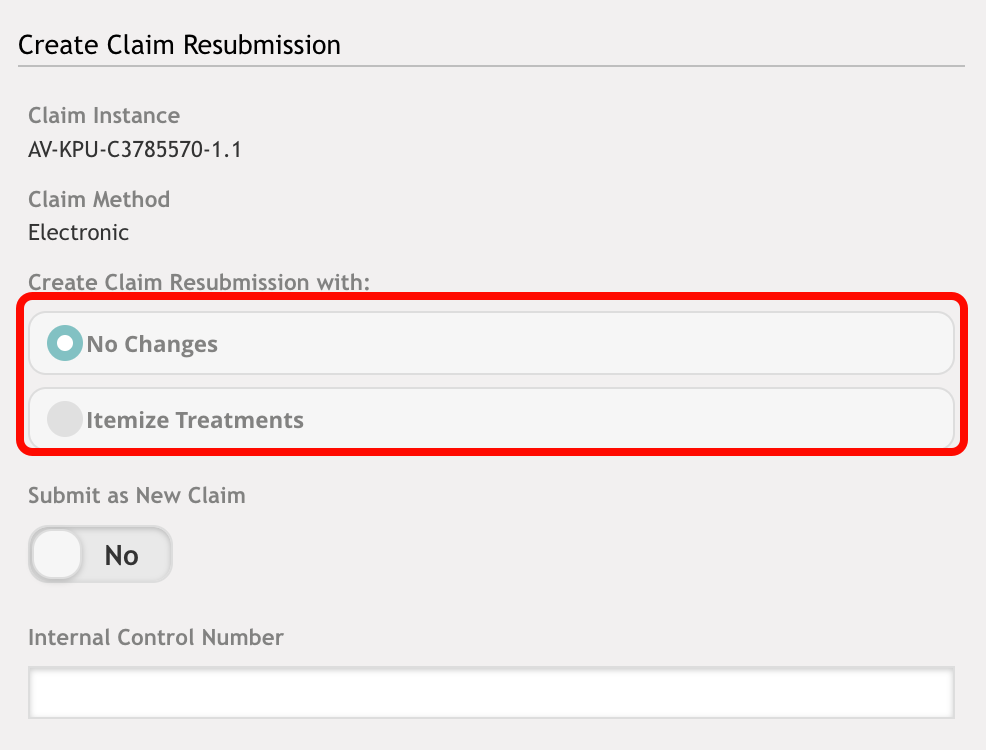Toggle the Submit as New Claim switch
The height and width of the screenshot is (750, 986).
(x=101, y=554)
